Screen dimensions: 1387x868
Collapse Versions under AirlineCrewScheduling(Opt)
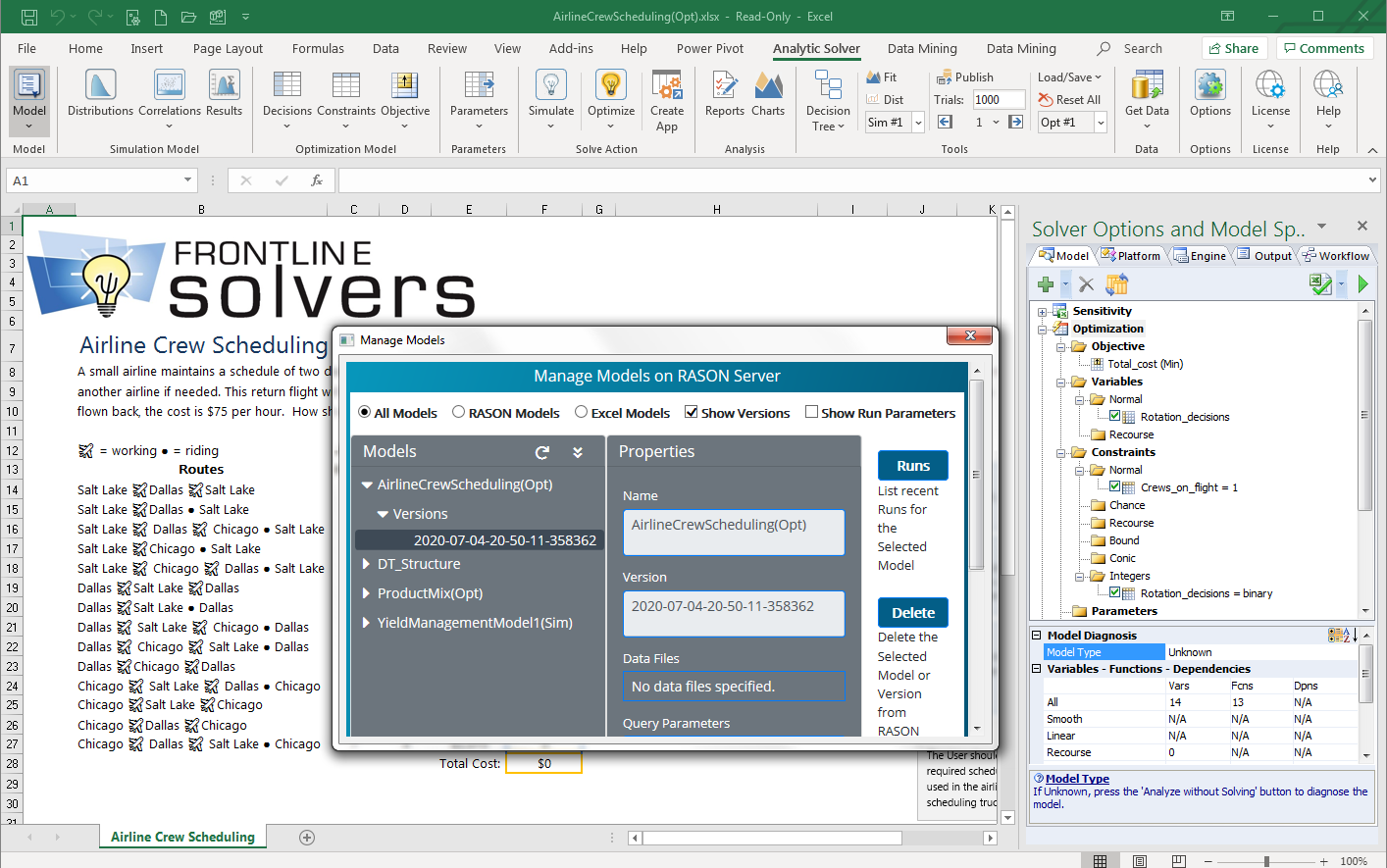click(x=386, y=514)
